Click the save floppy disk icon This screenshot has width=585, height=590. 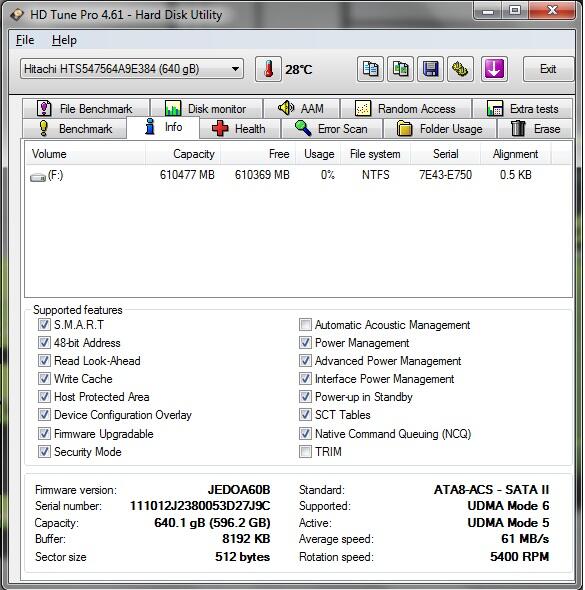click(430, 69)
